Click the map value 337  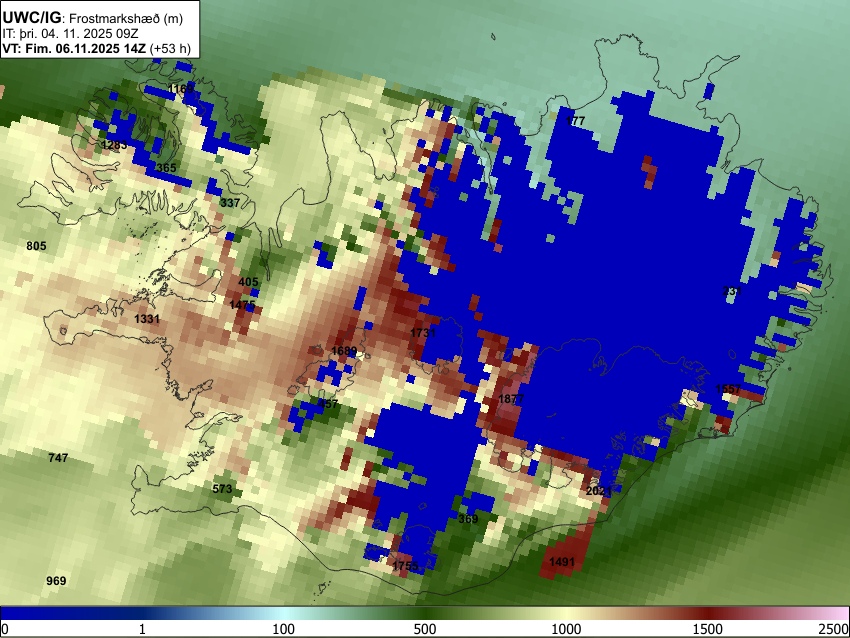tap(230, 203)
